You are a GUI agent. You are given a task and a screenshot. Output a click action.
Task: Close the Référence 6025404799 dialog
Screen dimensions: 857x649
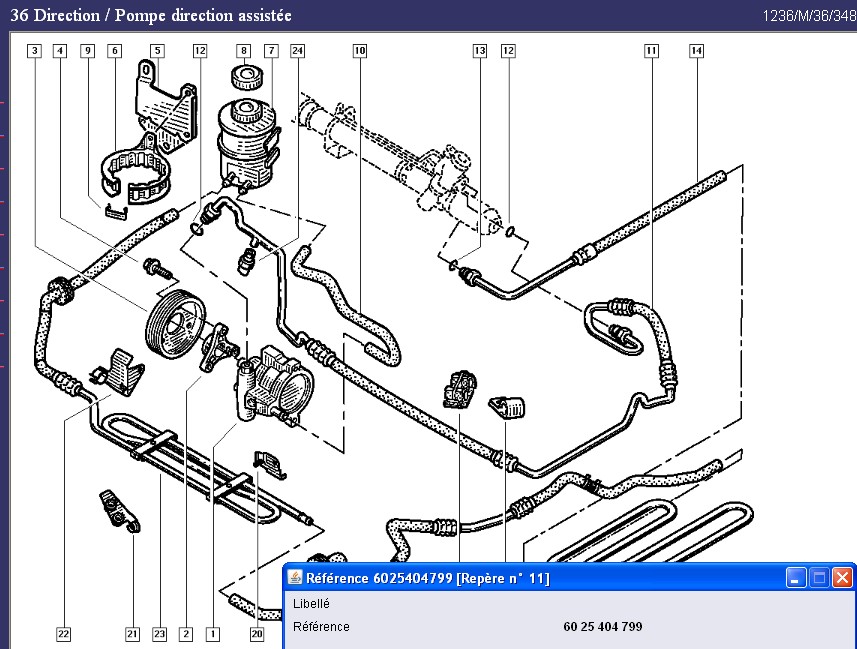click(x=842, y=578)
